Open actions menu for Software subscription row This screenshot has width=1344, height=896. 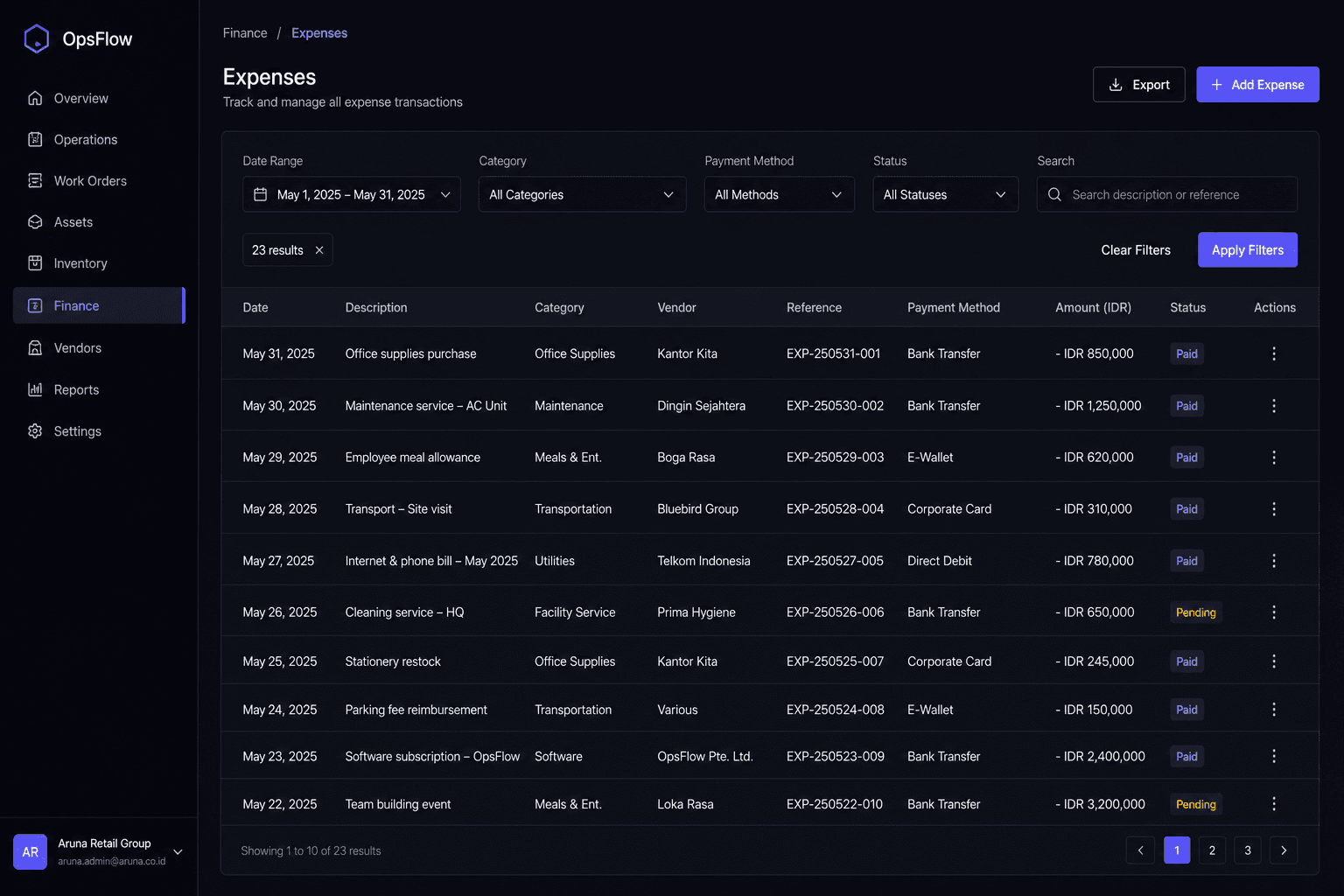1274,756
